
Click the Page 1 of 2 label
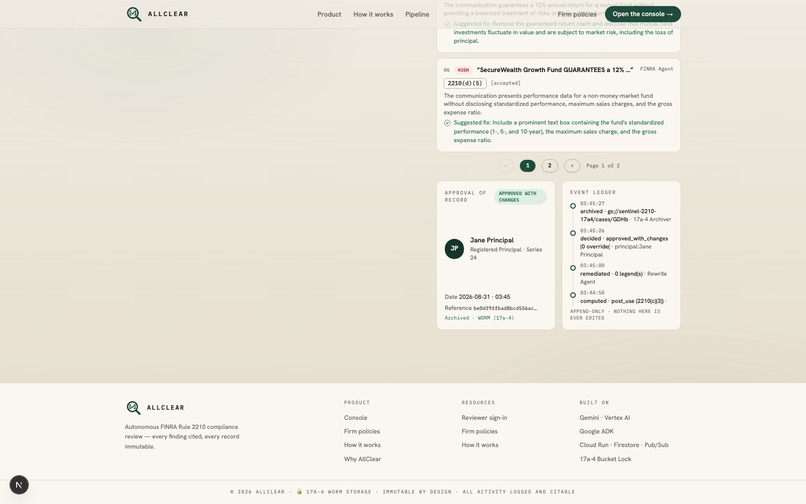(x=603, y=166)
